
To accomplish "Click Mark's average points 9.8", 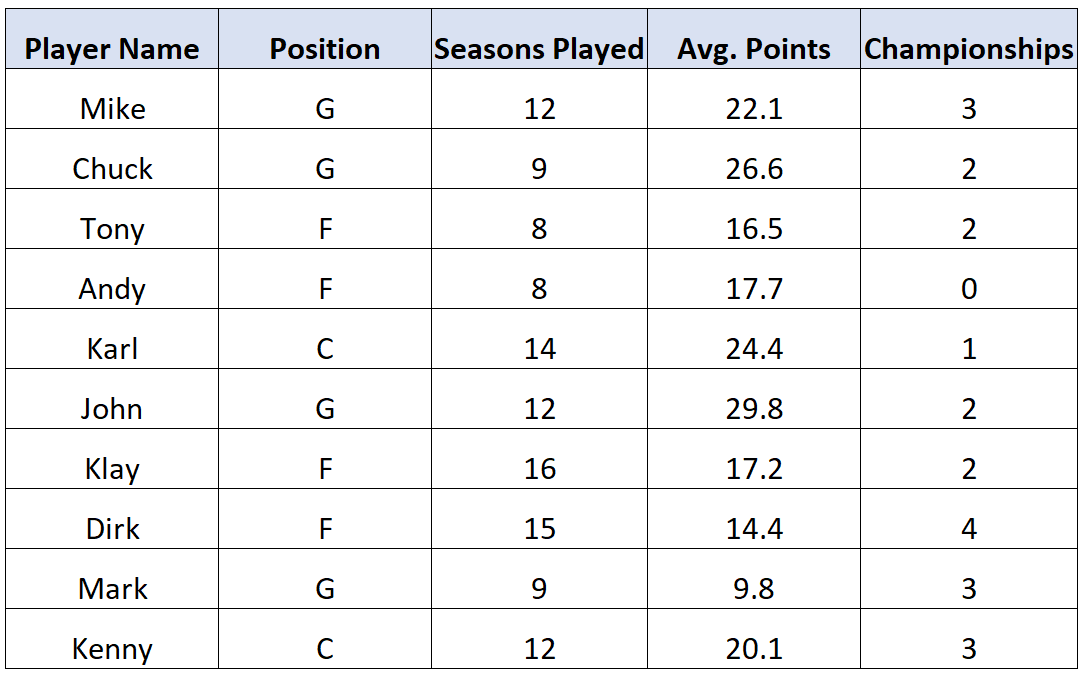I will pos(754,579).
